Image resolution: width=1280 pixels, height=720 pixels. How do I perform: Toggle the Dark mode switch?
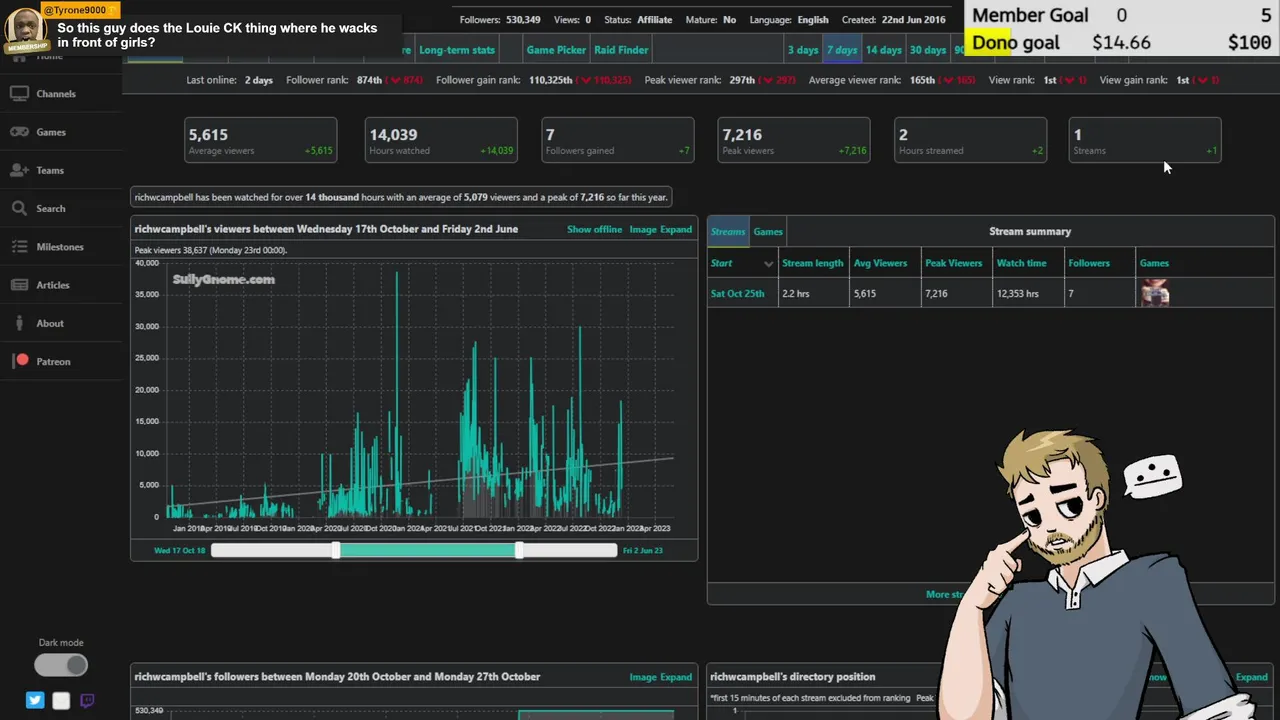tap(61, 665)
